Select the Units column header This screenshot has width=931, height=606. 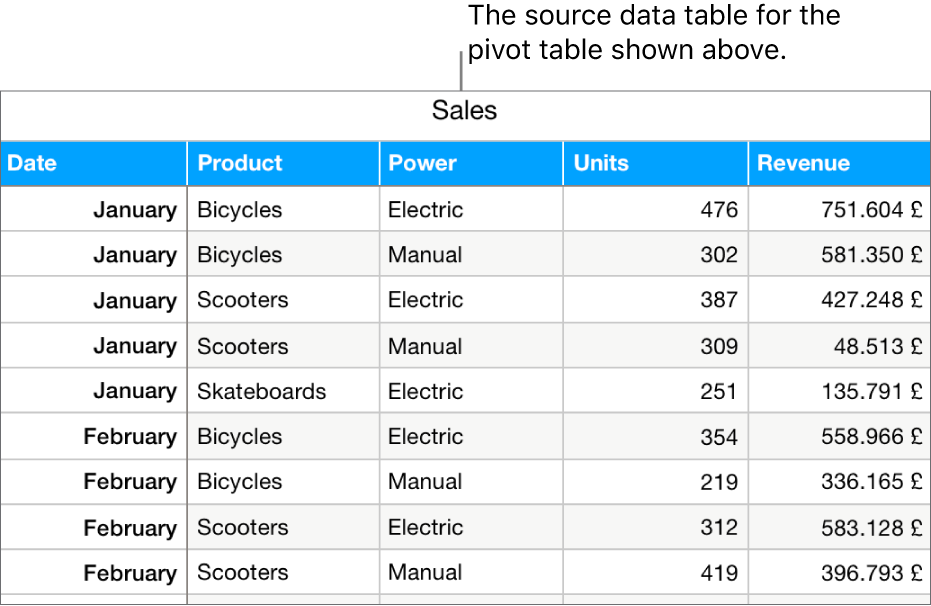655,163
